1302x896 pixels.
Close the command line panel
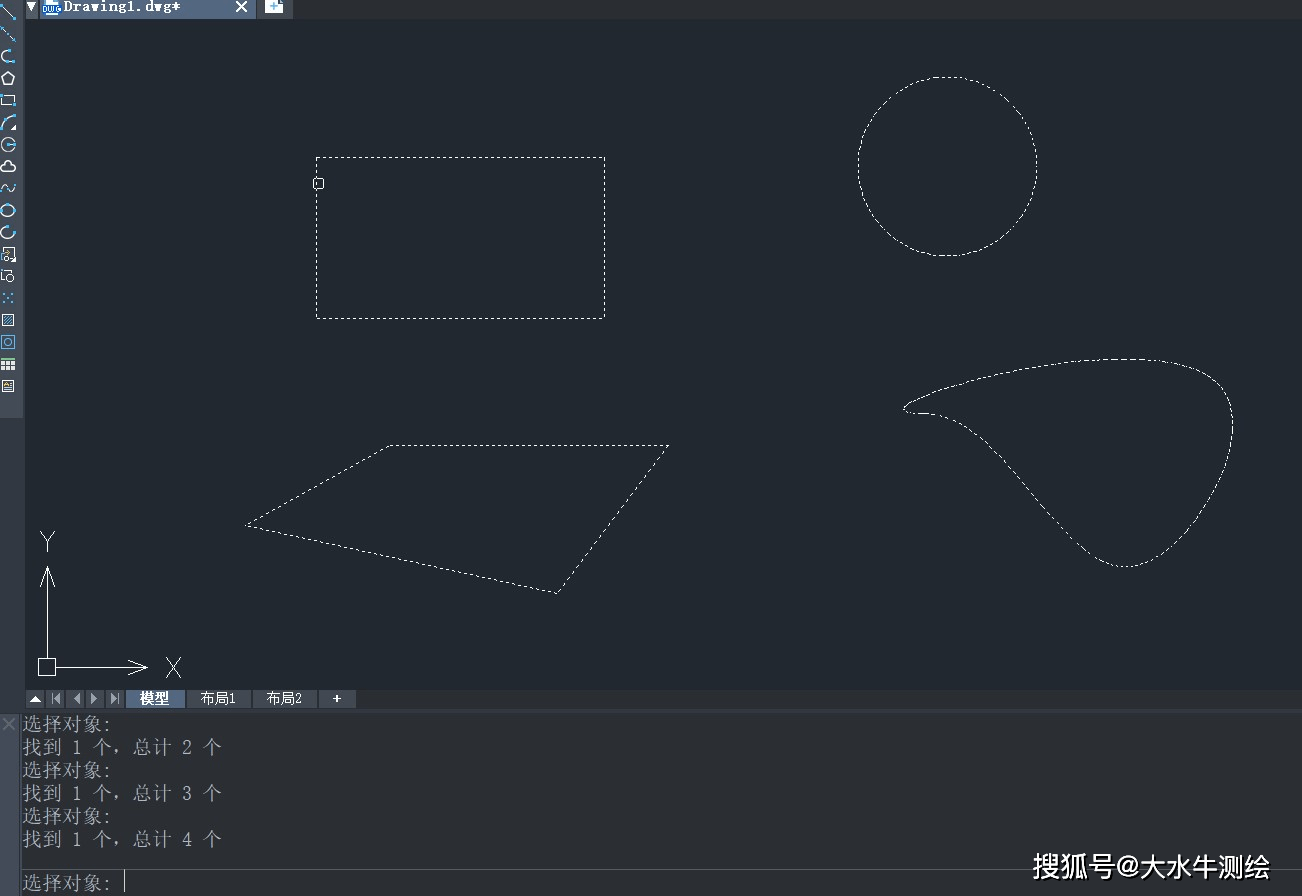pos(9,723)
